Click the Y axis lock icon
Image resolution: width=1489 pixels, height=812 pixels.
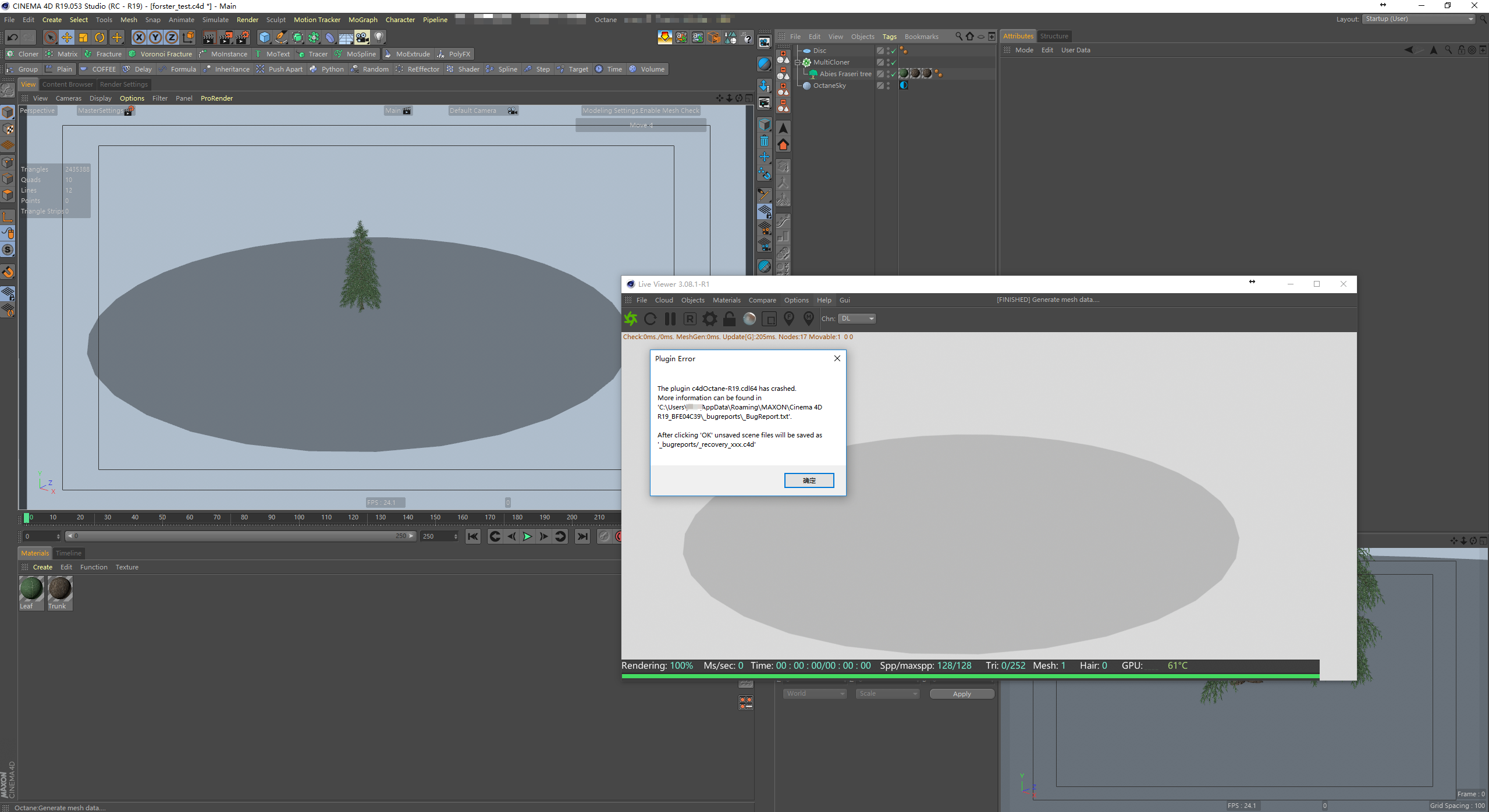point(155,38)
